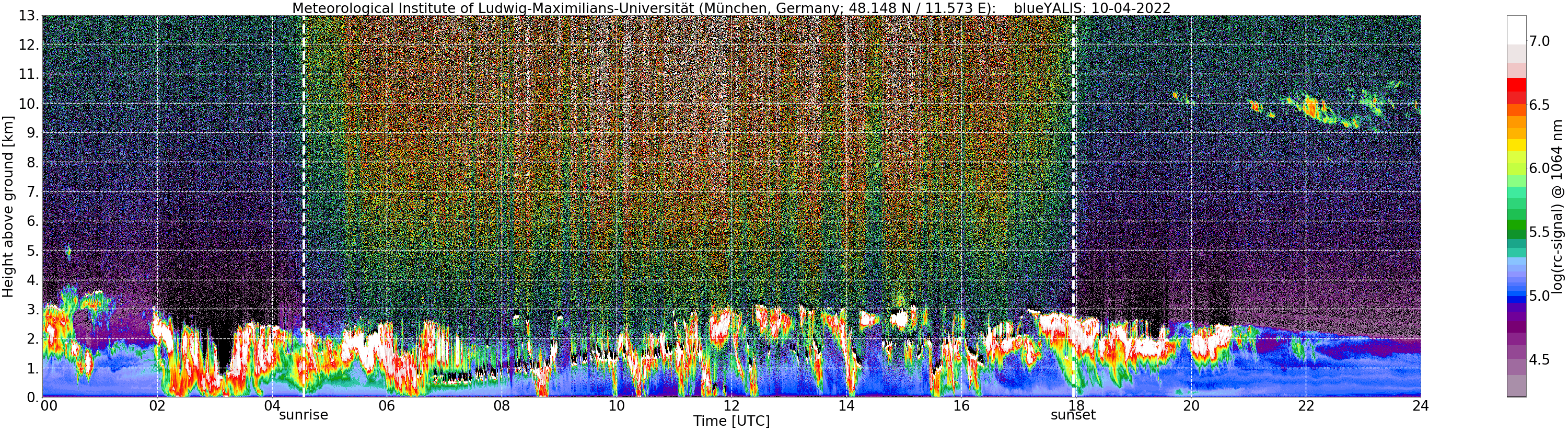Click the 'Time [UTC]' axis label
Viewport: 1568px width, 431px height.
point(731,421)
